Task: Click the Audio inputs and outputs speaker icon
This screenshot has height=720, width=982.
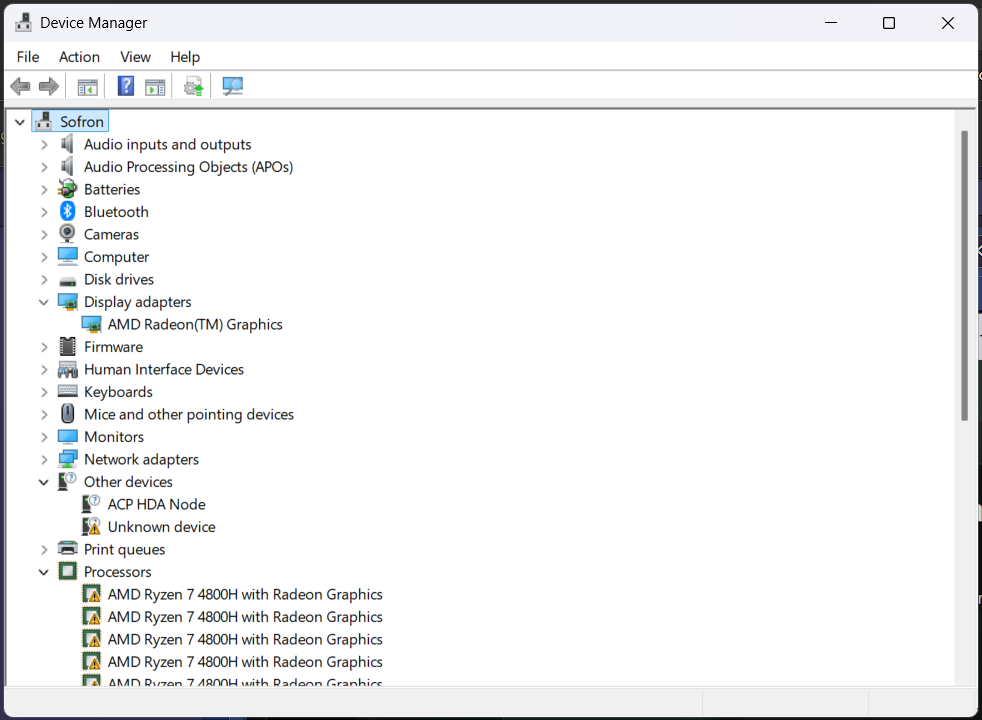Action: click(x=67, y=144)
